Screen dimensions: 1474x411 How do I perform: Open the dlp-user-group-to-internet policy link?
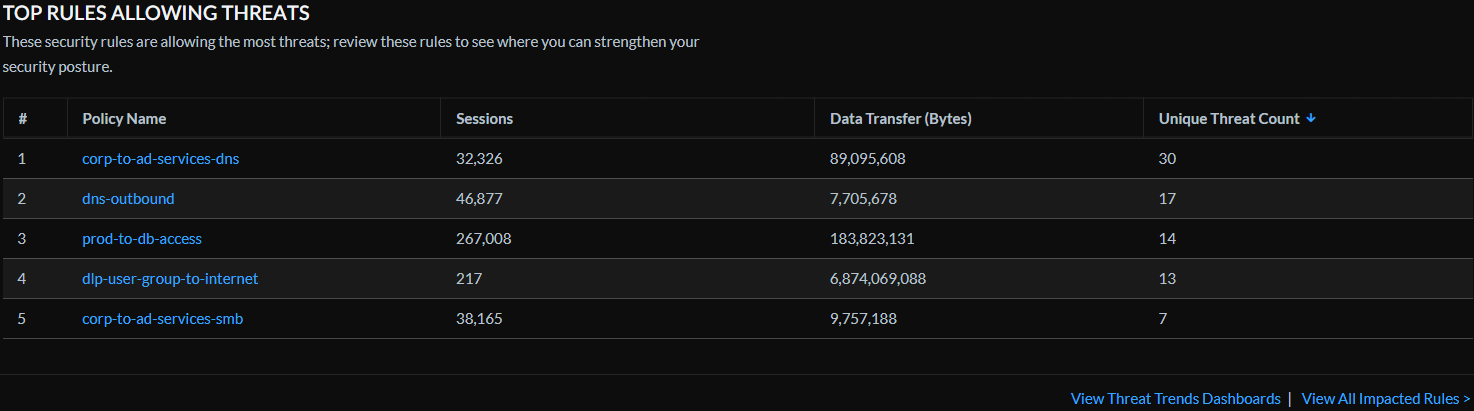[x=170, y=278]
